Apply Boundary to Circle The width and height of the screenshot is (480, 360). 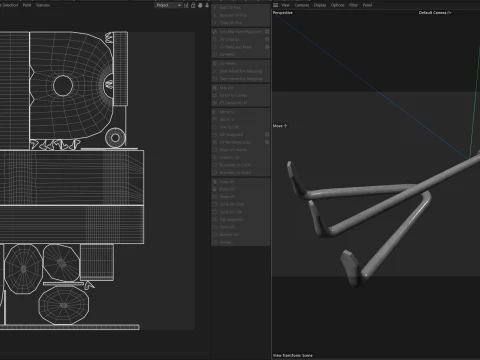click(240, 165)
